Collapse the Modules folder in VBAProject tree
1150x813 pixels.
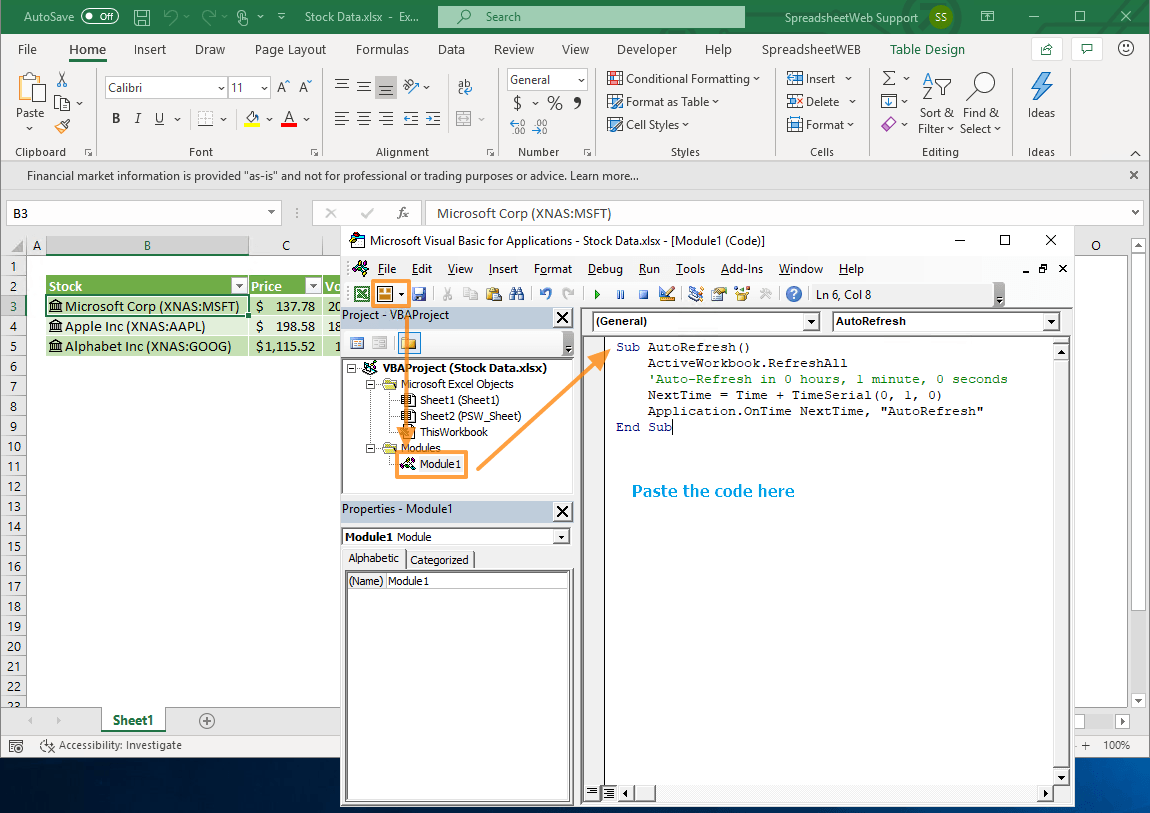370,448
